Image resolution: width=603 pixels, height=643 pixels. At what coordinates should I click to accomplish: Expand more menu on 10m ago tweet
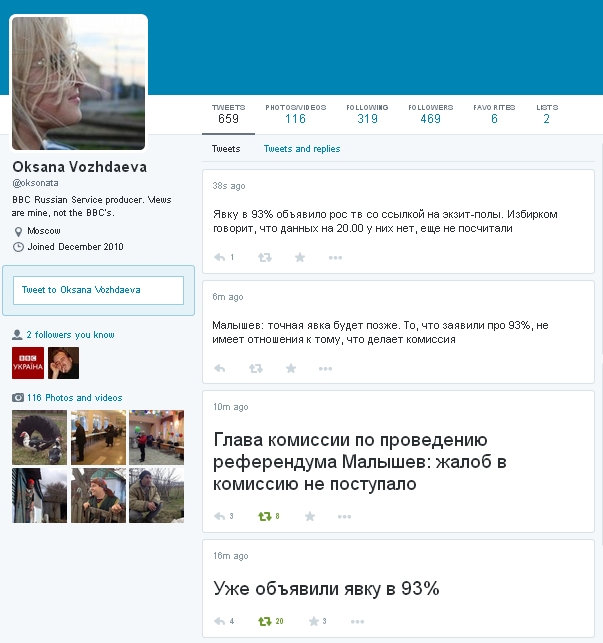[x=344, y=516]
